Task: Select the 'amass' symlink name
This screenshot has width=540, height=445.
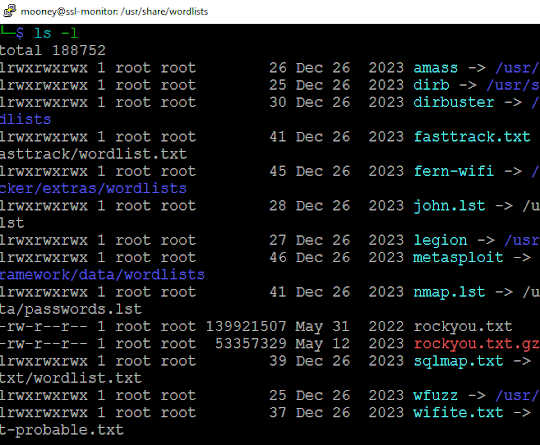Action: (436, 68)
